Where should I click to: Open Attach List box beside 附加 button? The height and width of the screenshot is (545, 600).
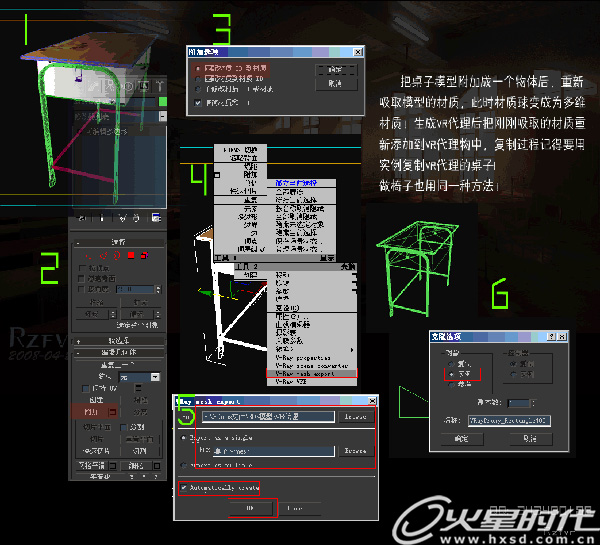pyautogui.click(x=112, y=412)
